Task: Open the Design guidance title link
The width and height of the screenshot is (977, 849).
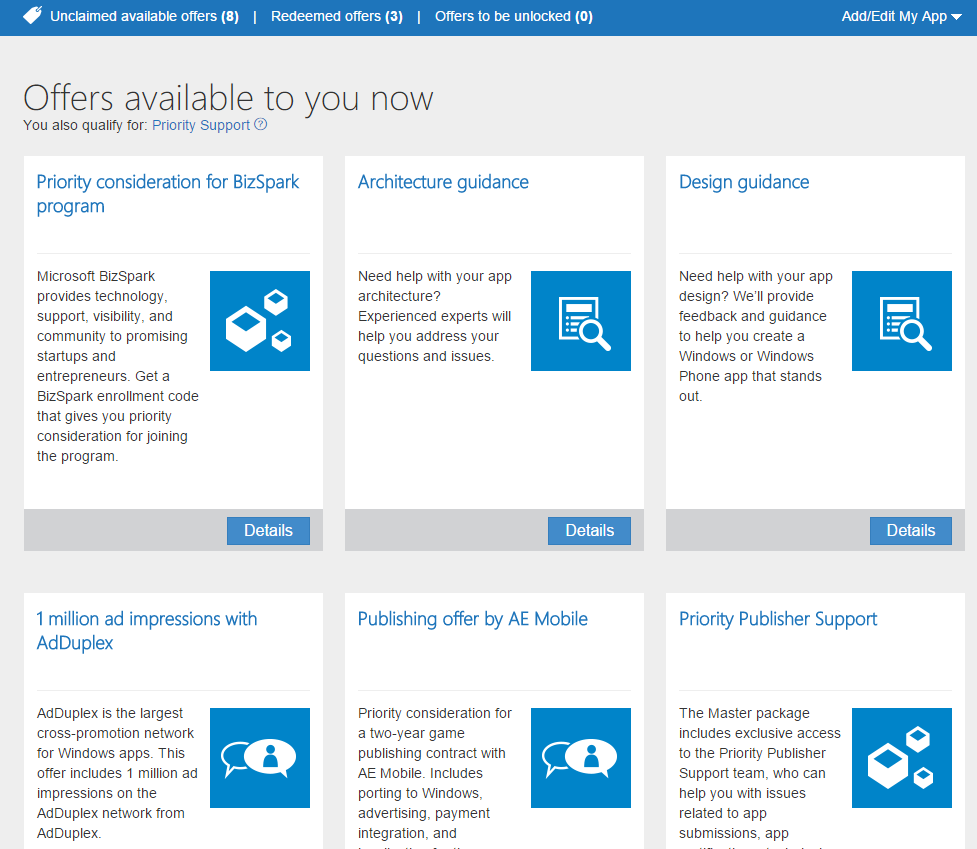Action: 744,182
